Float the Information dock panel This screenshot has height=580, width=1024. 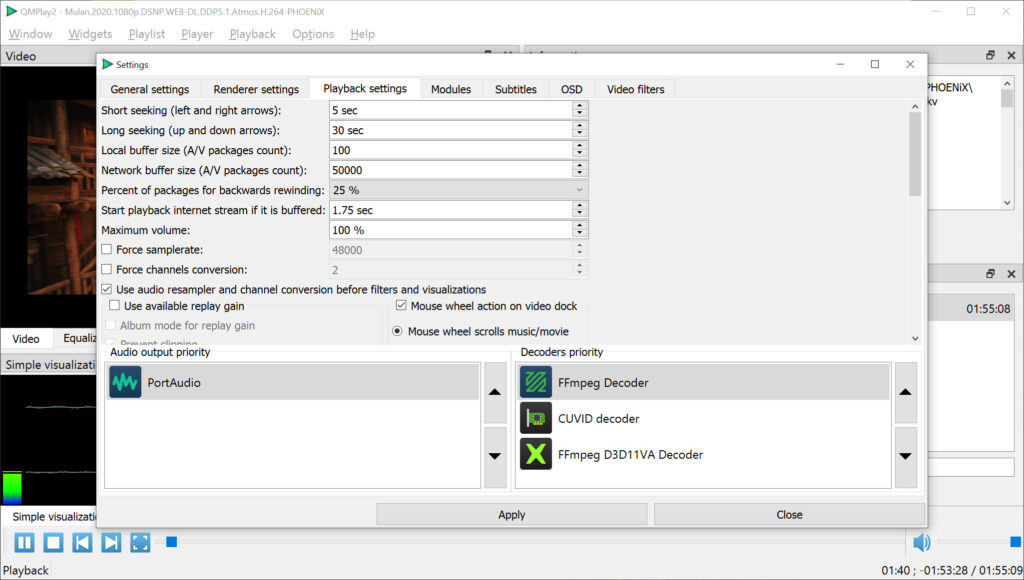(990, 56)
